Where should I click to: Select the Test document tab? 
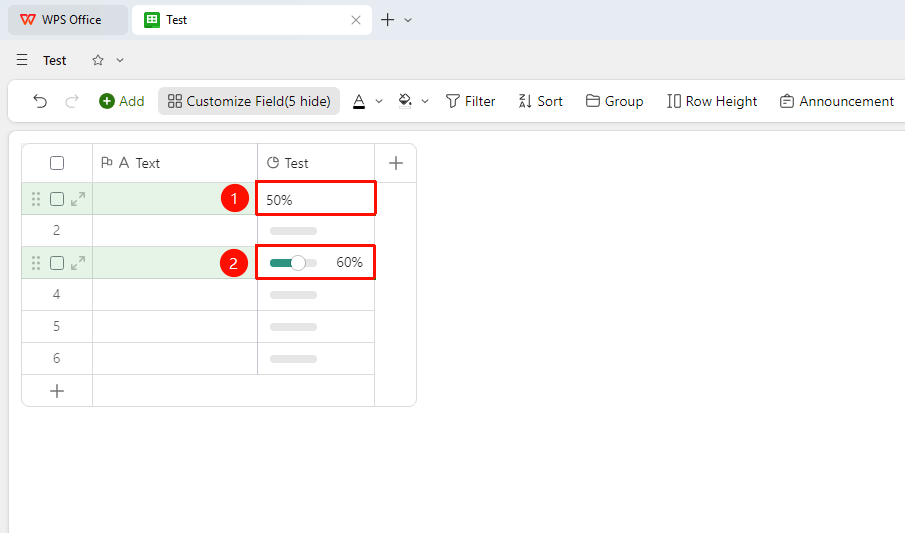(x=252, y=20)
